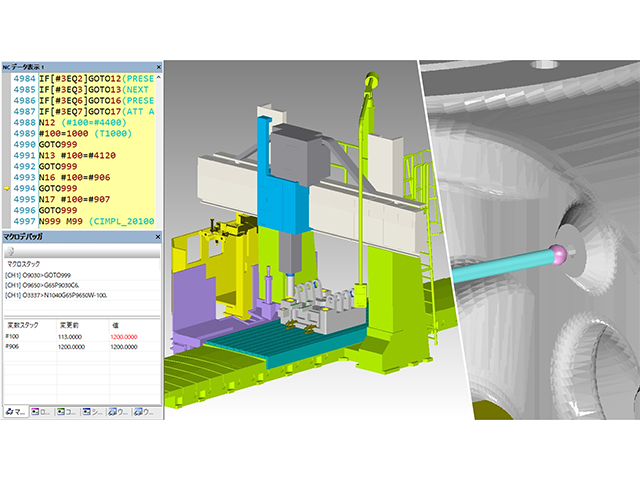Screen dimensions: 640x480
Task: Select macro stack entry O3337>N1040G65P9650W-100.
Action: coord(56,295)
